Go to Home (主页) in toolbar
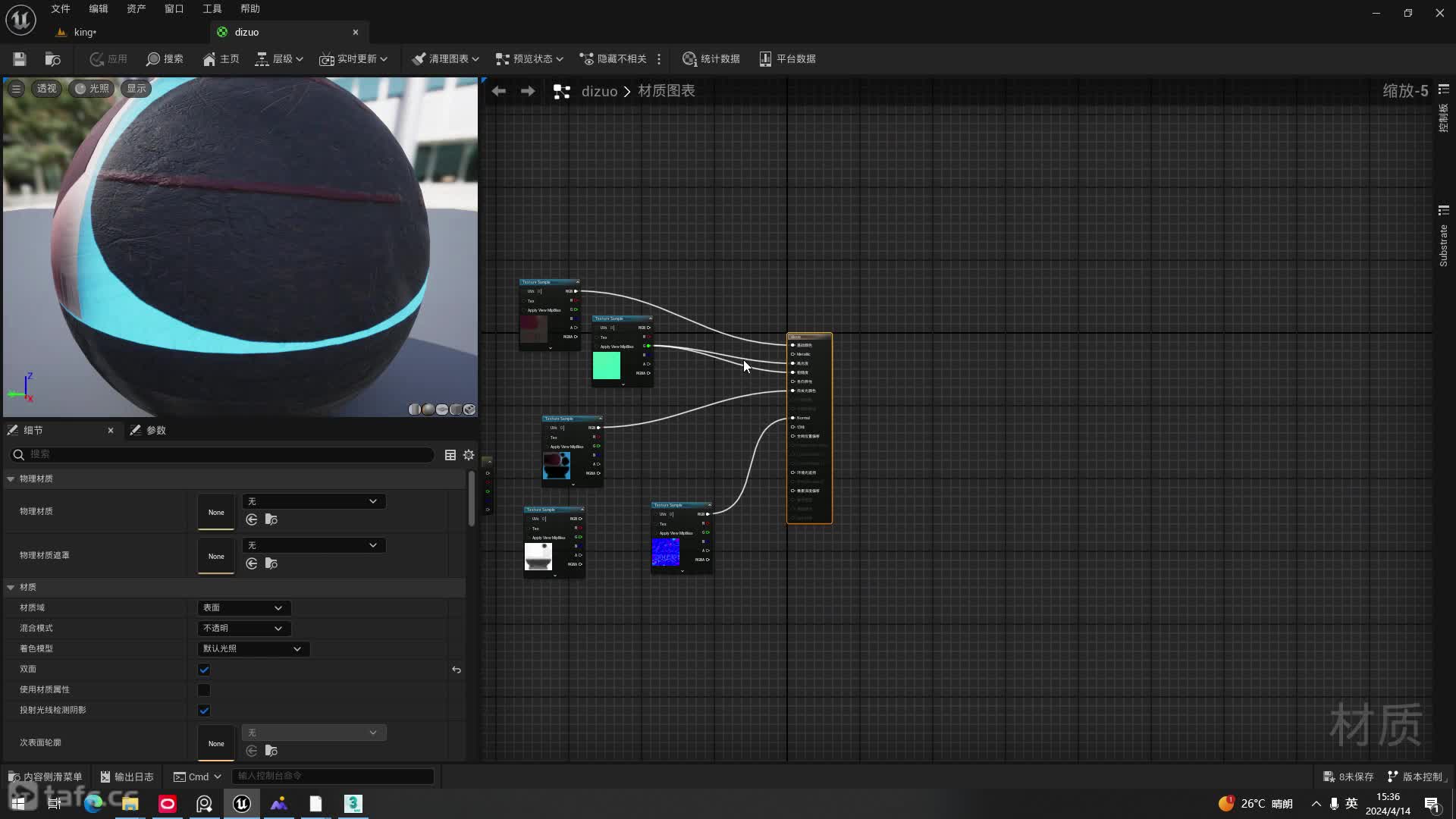The height and width of the screenshot is (819, 1456). [x=221, y=58]
